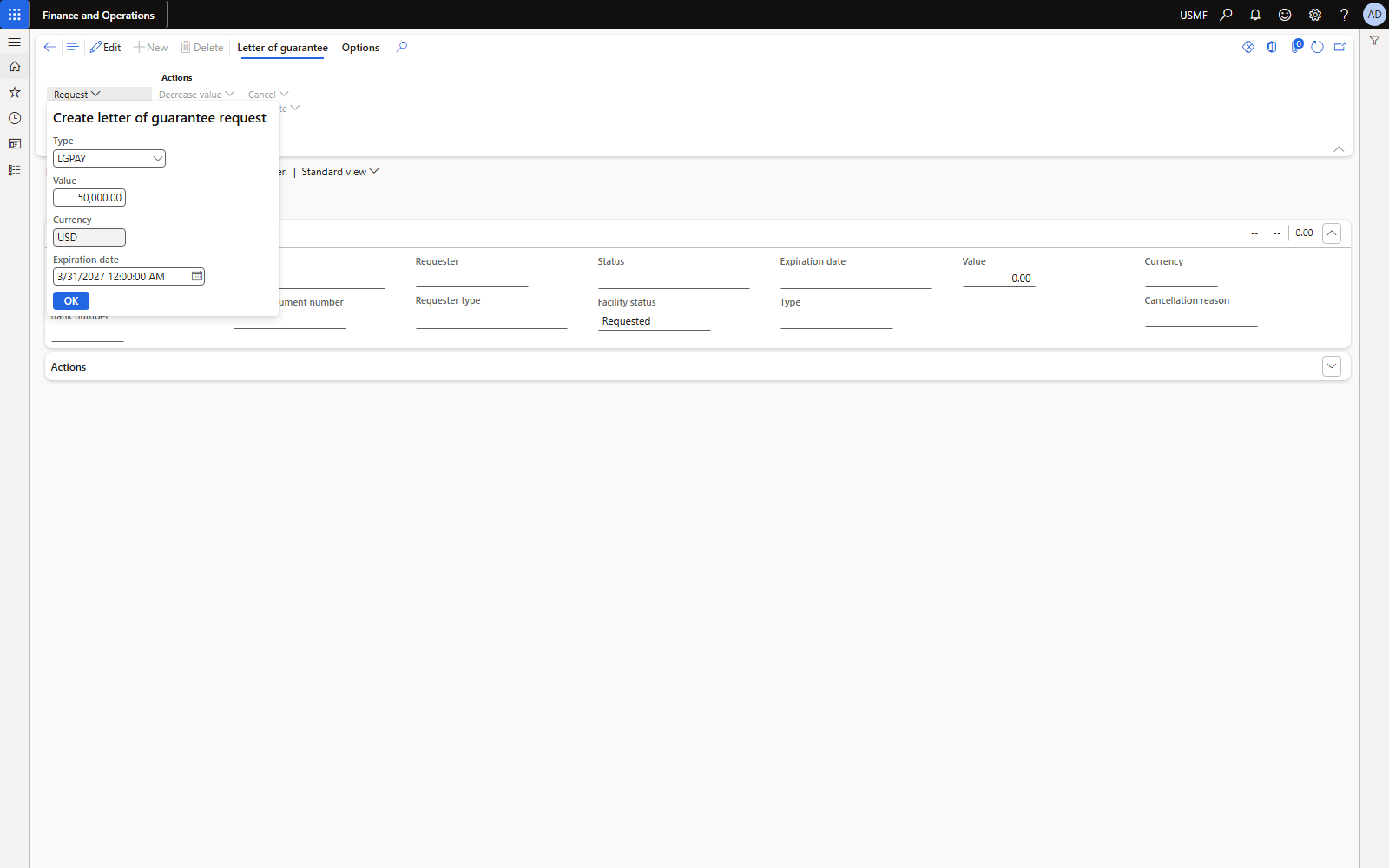Click New in the toolbar
Screen dimensions: 1389x868
click(150, 48)
